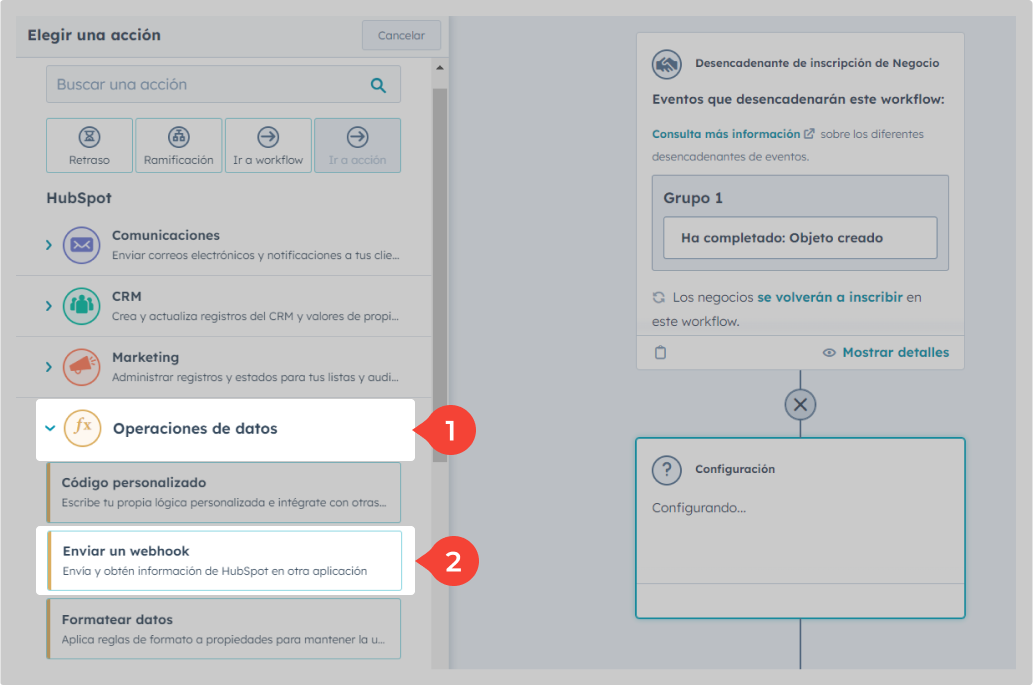Click the Comunicaciones envelope icon

(81, 245)
